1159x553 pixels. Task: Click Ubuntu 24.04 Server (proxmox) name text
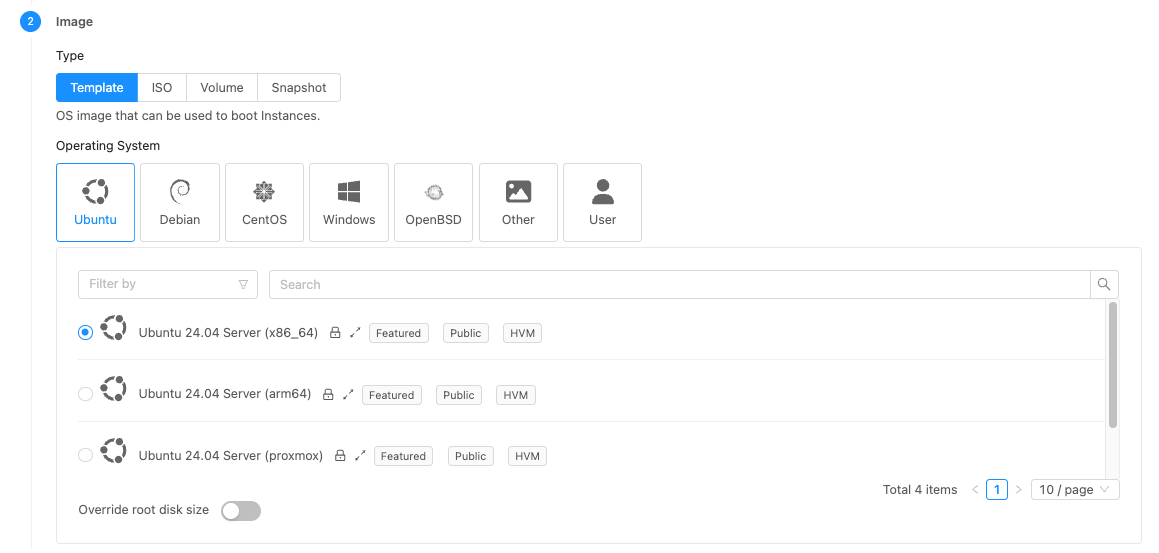pos(231,455)
